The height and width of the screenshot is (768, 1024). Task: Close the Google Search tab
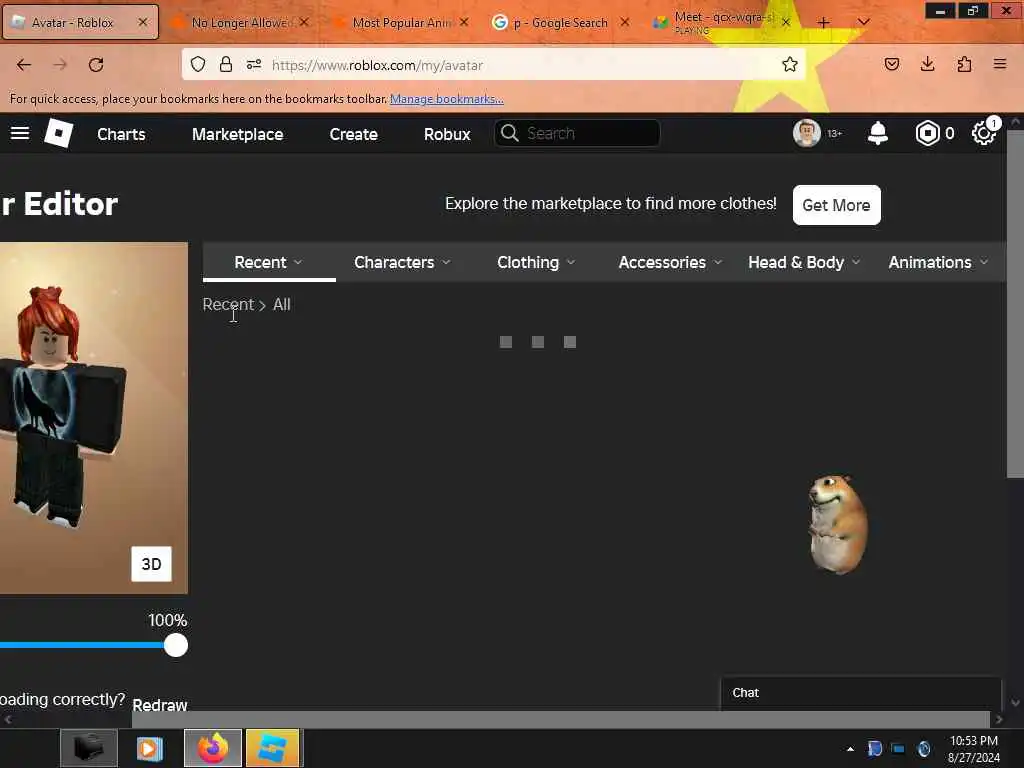click(624, 22)
